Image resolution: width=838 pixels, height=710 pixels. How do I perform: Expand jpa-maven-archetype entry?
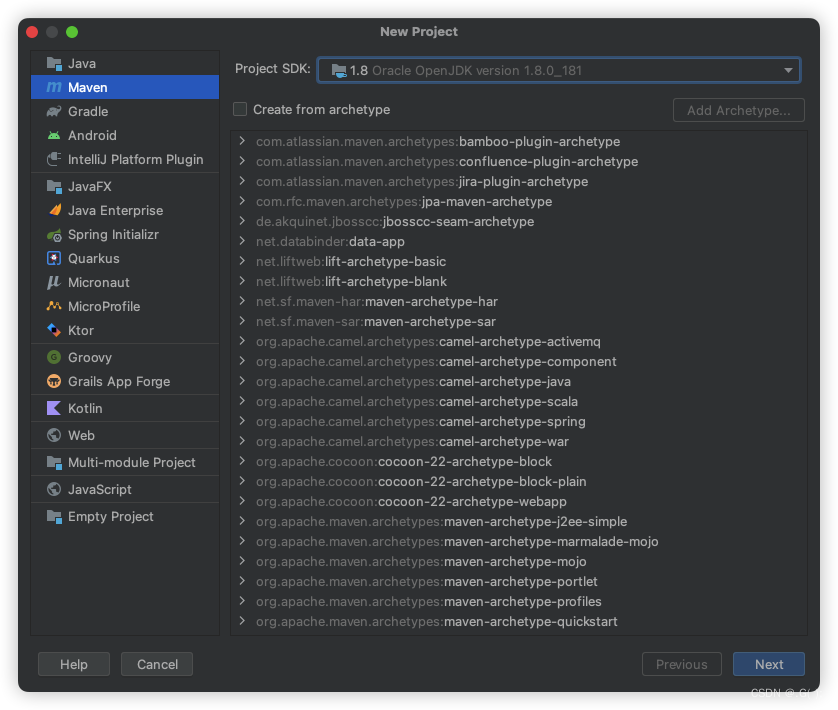(242, 201)
